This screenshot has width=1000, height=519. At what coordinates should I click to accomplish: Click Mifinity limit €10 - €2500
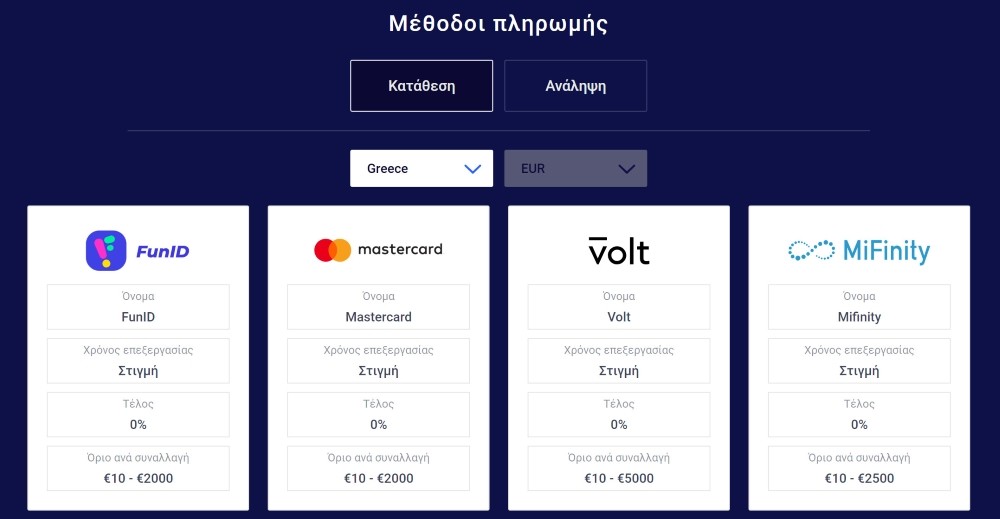pos(859,469)
